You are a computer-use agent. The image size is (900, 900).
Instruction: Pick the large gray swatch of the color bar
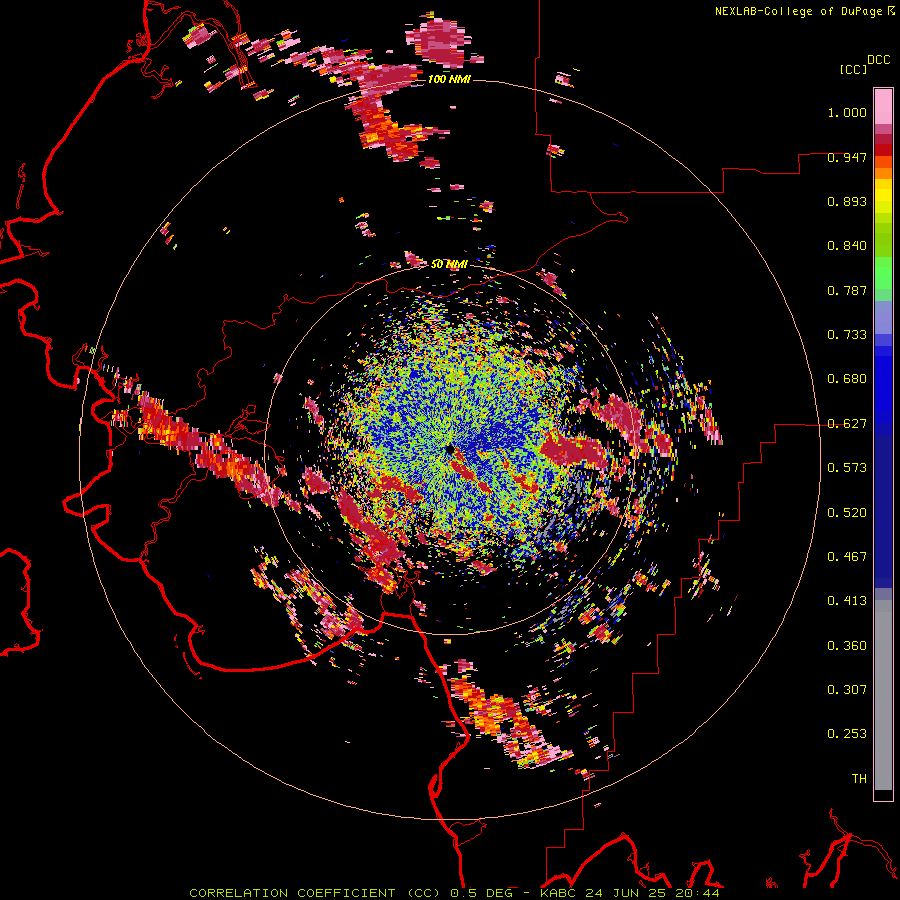(x=883, y=695)
